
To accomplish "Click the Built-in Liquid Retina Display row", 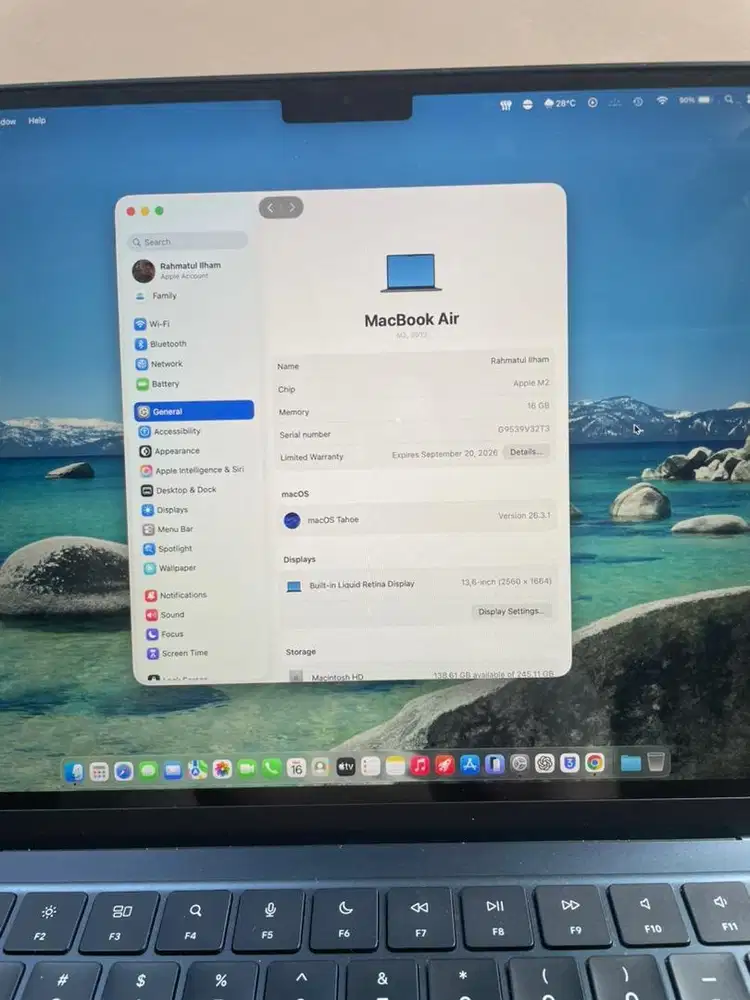I will (418, 584).
